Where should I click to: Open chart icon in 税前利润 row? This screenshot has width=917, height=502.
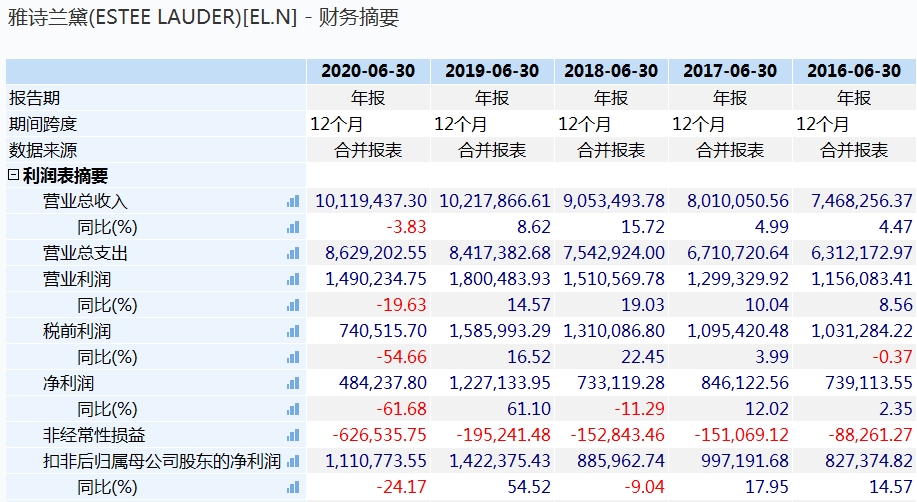[x=293, y=331]
